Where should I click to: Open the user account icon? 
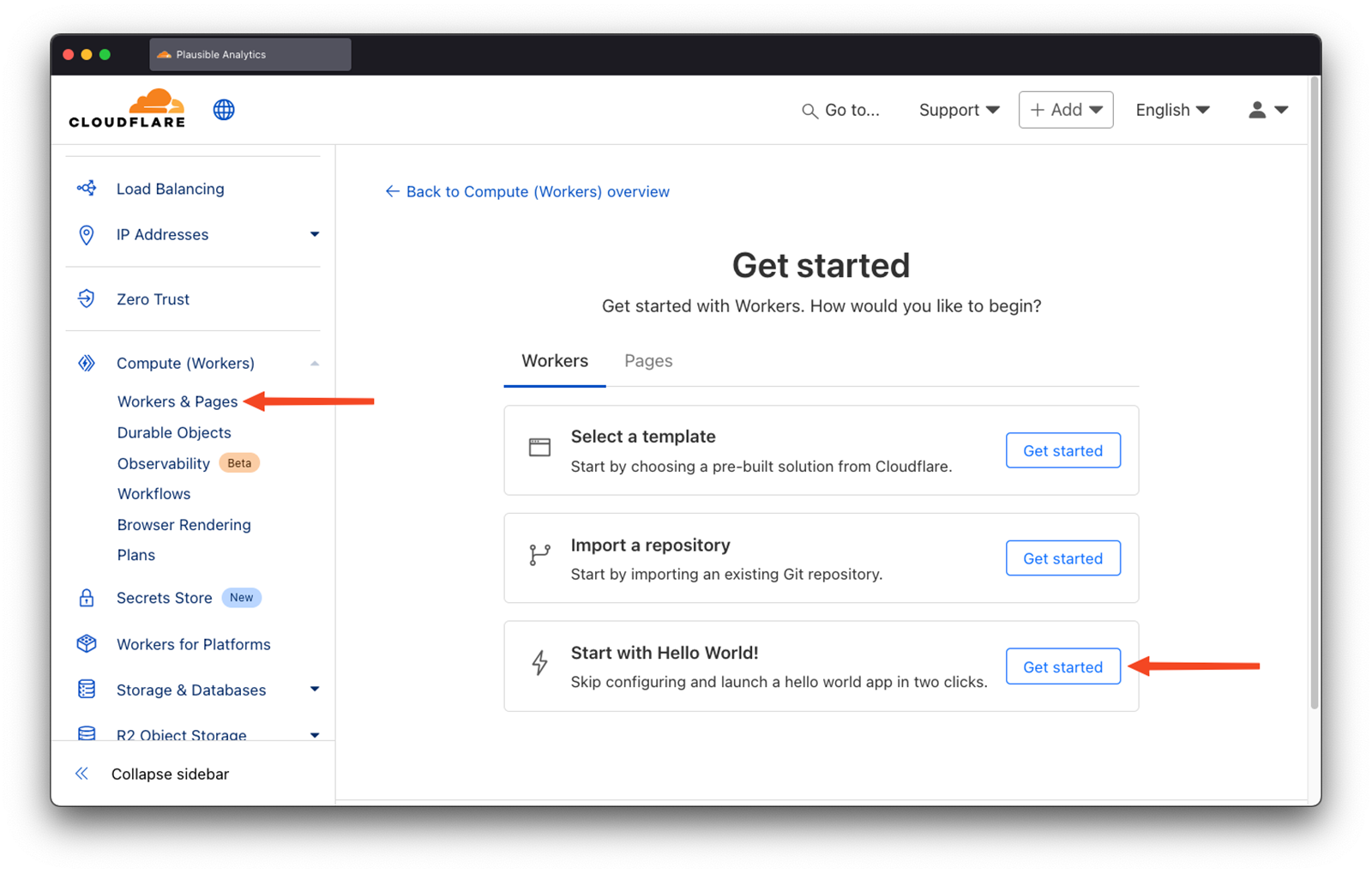click(x=1257, y=109)
